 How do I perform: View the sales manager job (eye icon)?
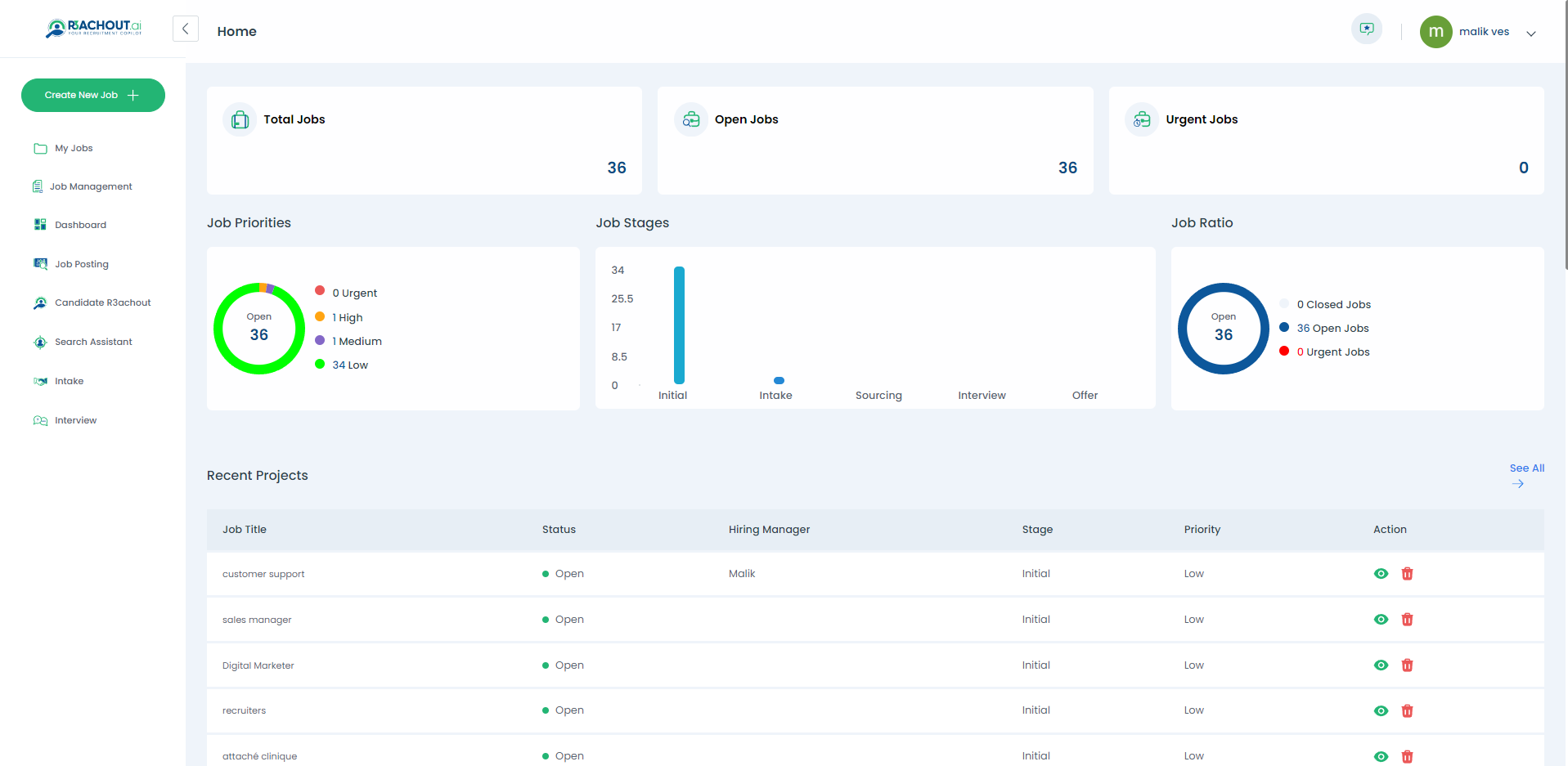pos(1381,620)
